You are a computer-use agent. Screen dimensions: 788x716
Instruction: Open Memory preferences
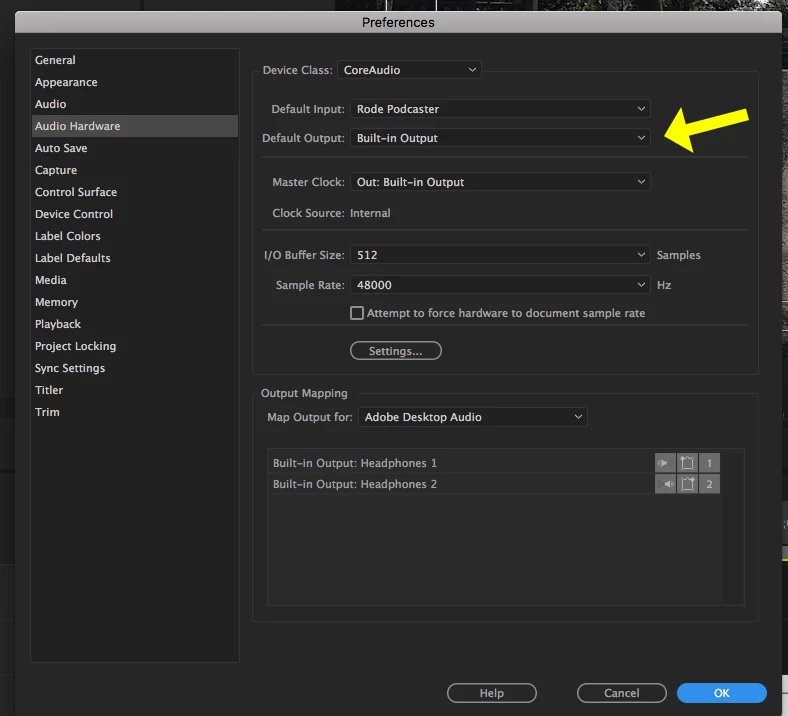(135, 302)
